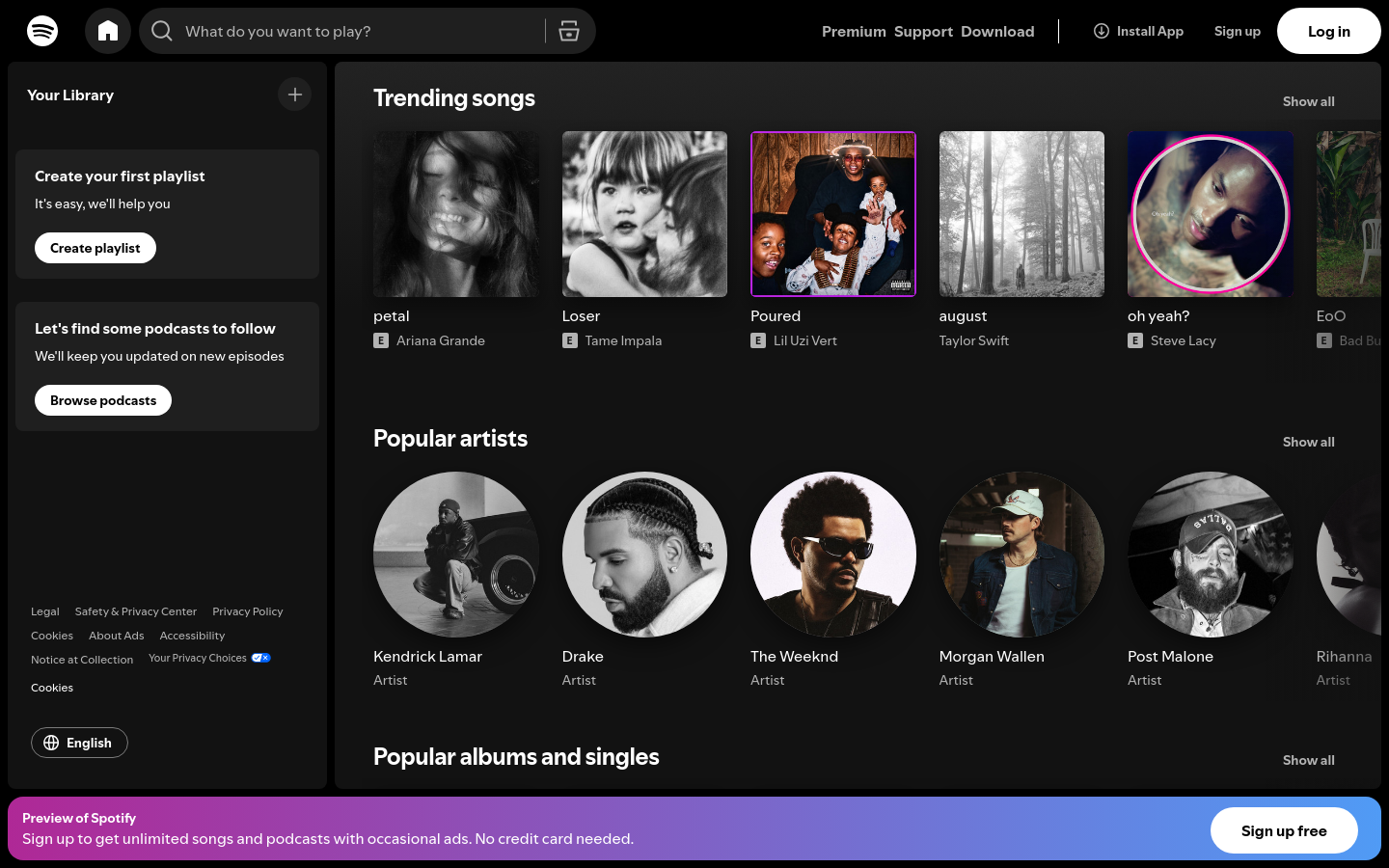Click the Steve Lacy artist link
This screenshot has width=1389, height=868.
(1184, 340)
